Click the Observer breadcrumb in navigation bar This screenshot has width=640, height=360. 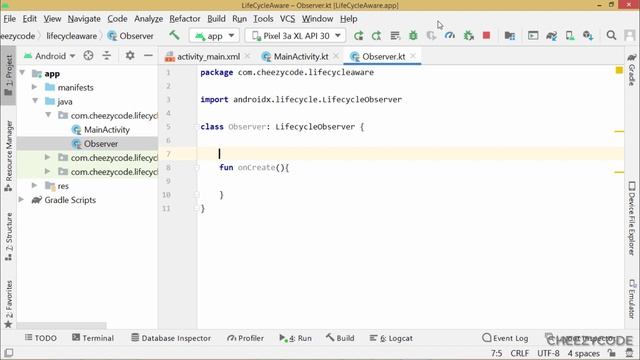click(131, 36)
